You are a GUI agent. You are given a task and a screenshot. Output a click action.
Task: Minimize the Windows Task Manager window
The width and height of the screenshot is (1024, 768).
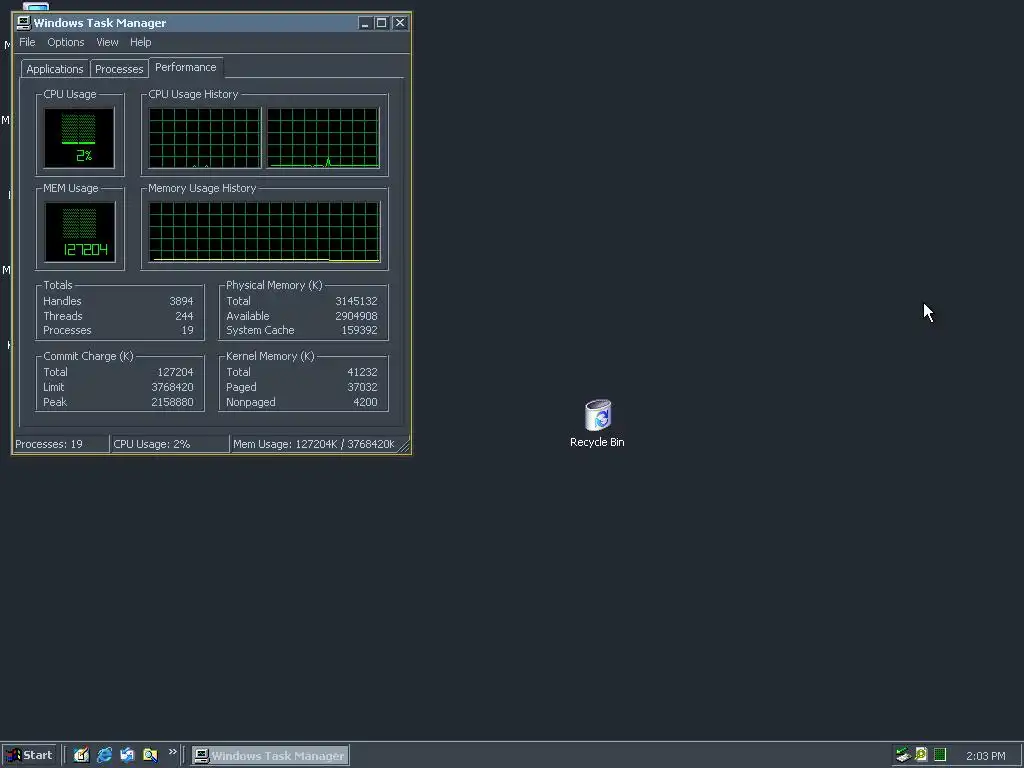364,23
